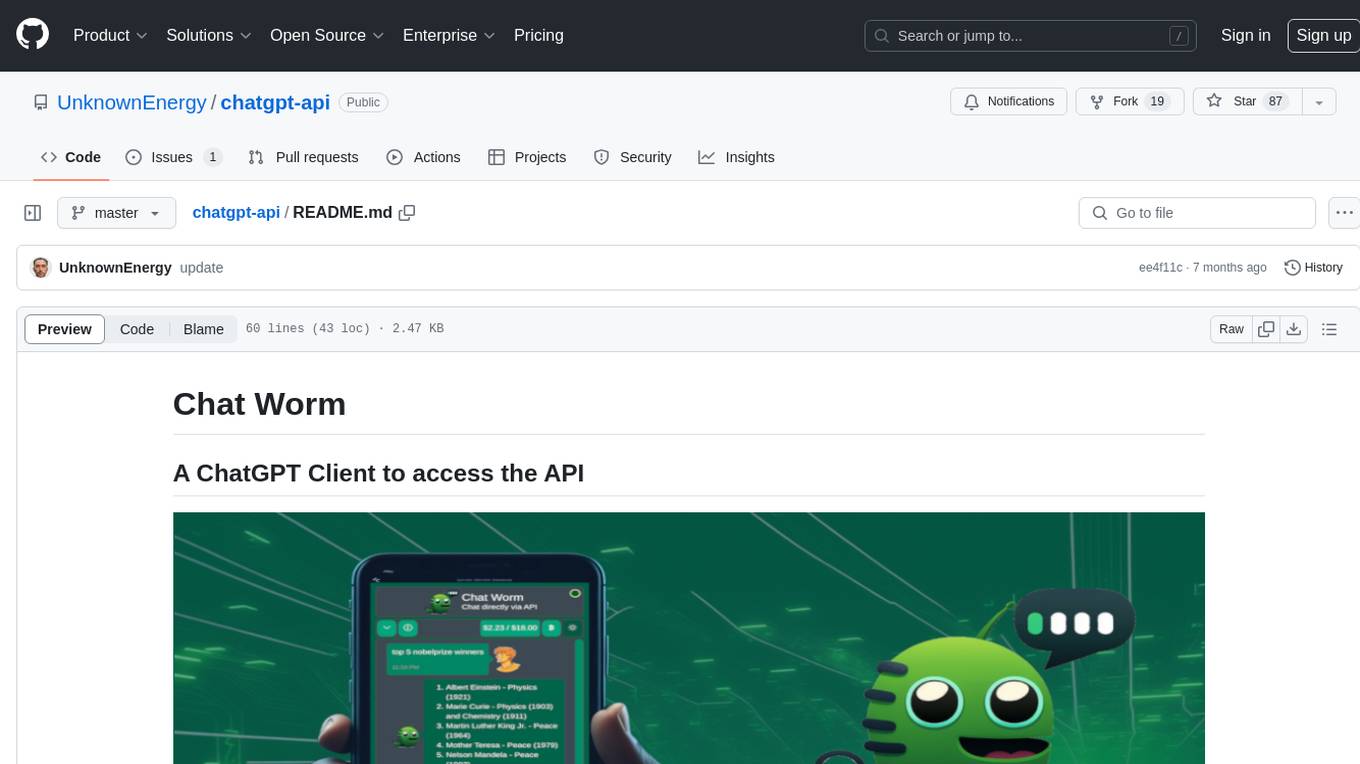1360x764 pixels.
Task: Switch to the Insights tab
Action: point(736,157)
